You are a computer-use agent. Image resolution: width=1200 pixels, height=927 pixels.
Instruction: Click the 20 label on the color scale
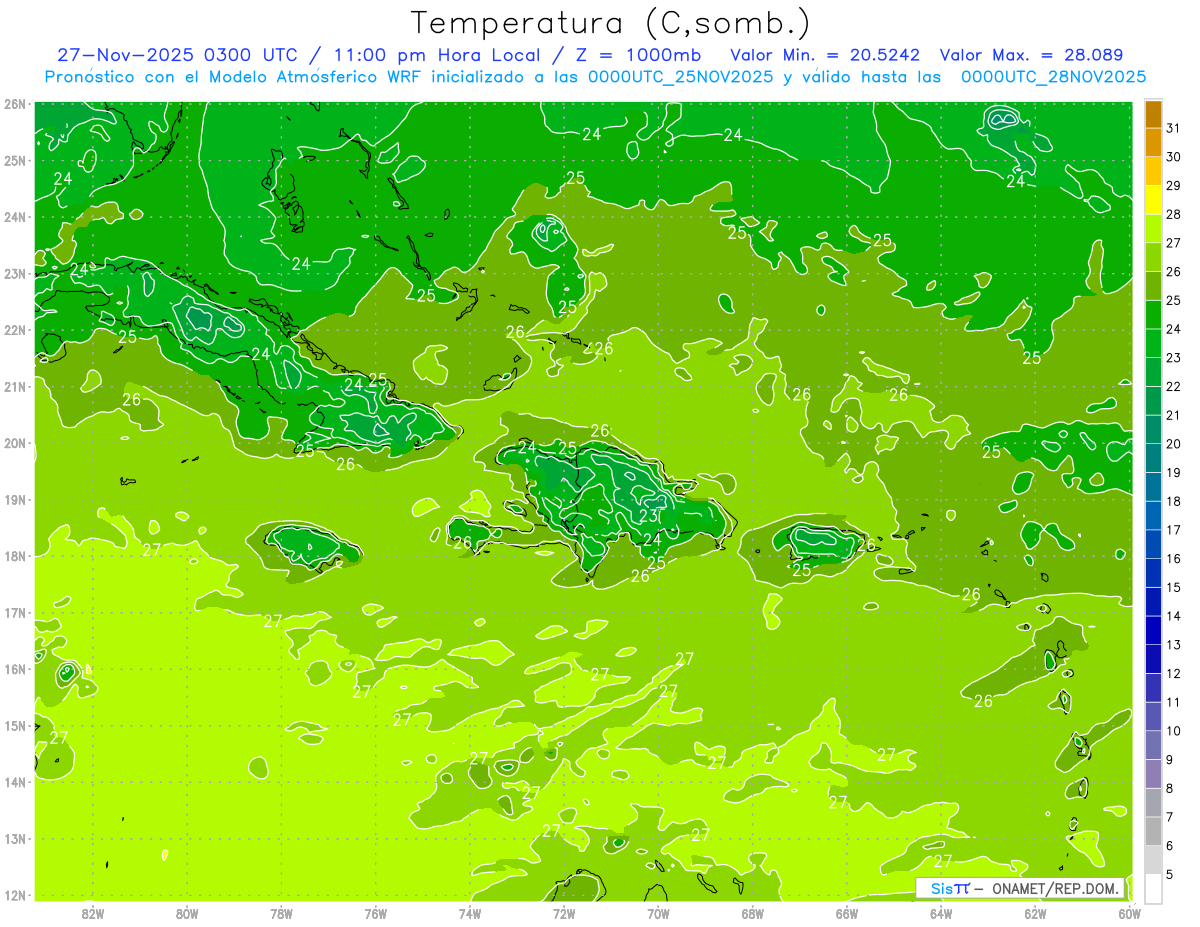tap(1174, 444)
